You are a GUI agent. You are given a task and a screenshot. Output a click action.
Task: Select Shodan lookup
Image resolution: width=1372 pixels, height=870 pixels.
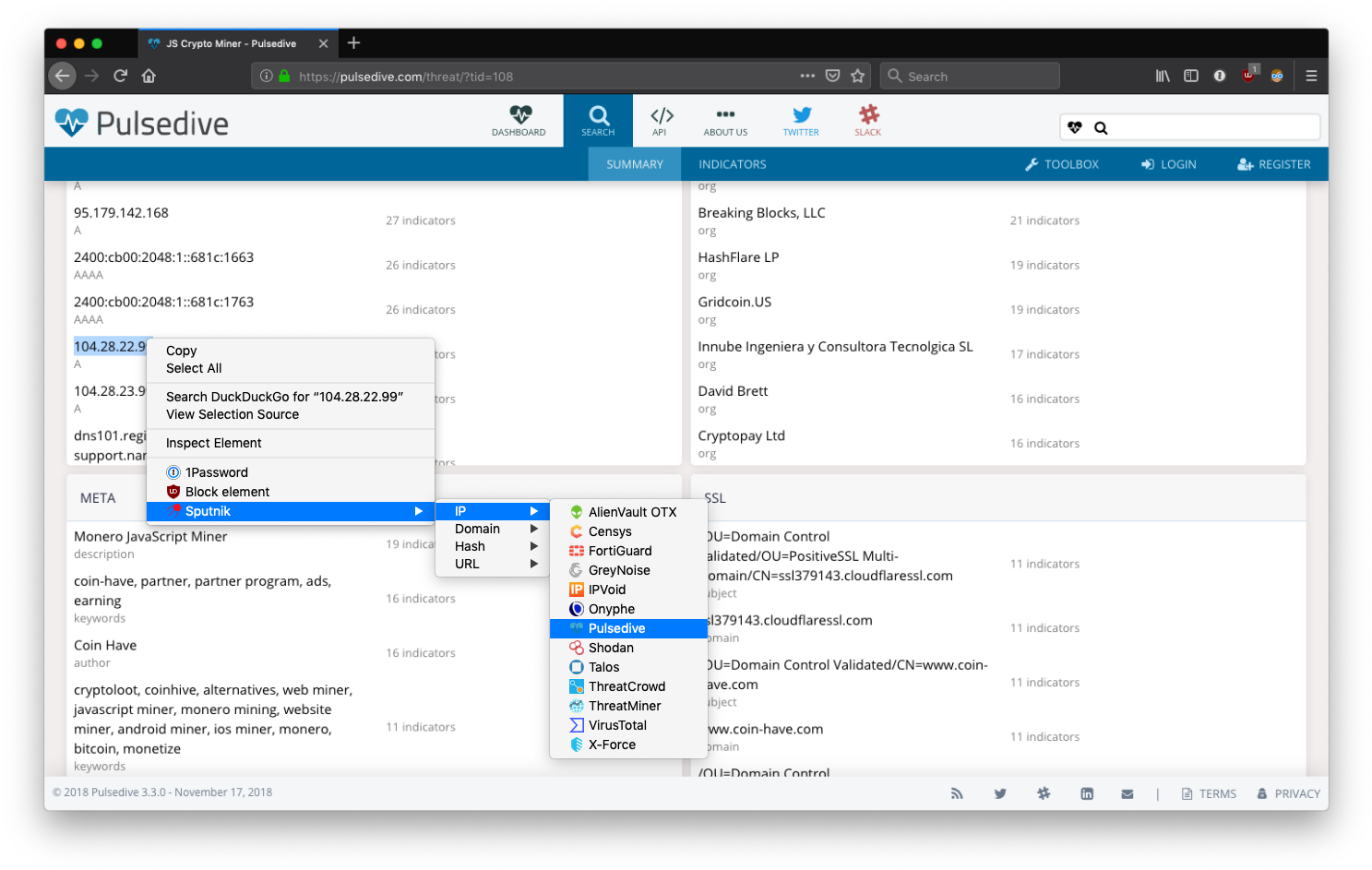point(628,648)
